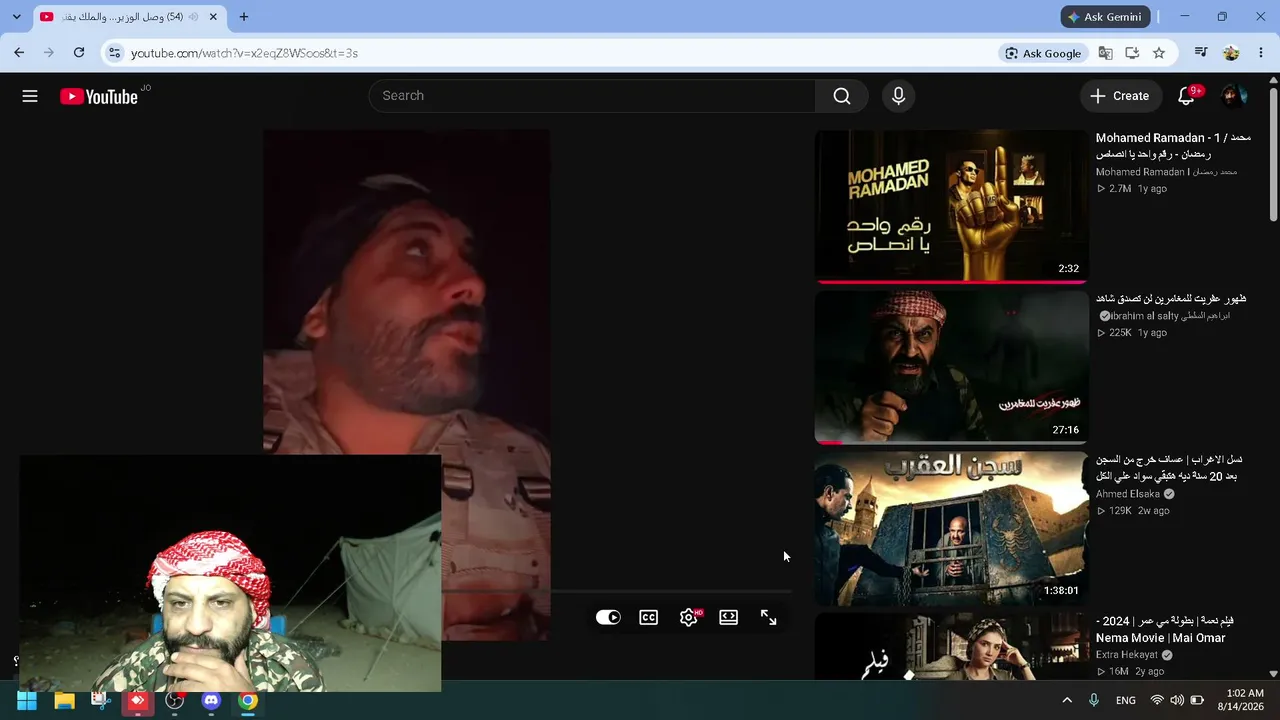Screen dimensions: 1280x720
Task: Mute the tab using its speaker icon
Action: 193,17
